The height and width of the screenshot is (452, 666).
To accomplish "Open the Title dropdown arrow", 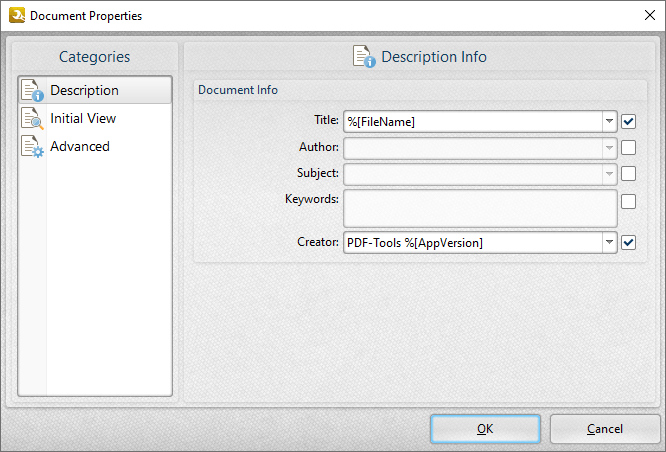I will [609, 121].
